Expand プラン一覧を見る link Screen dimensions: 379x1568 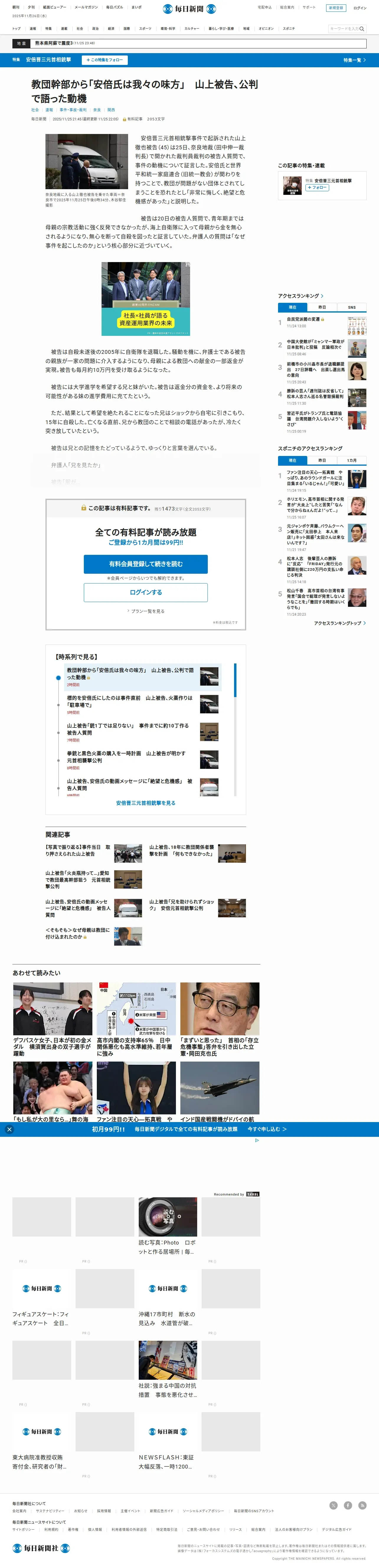146,611
